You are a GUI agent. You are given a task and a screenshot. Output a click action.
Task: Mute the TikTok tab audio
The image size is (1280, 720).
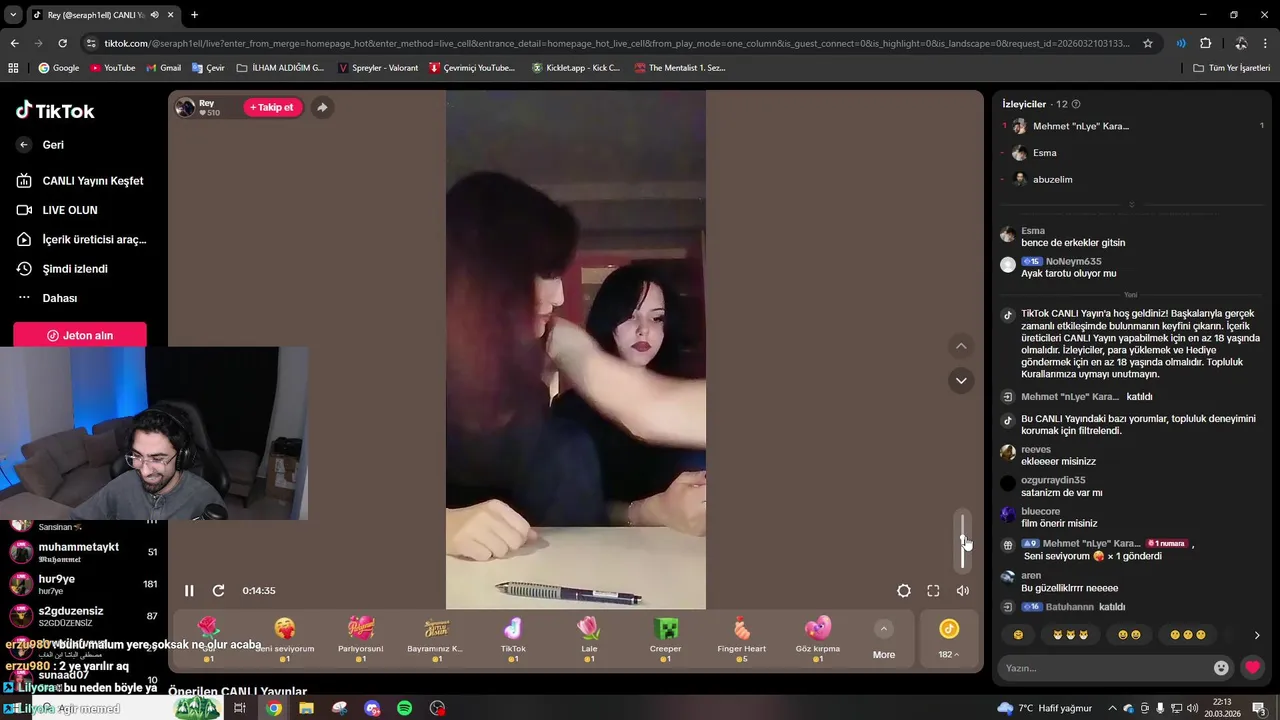pyautogui.click(x=154, y=15)
